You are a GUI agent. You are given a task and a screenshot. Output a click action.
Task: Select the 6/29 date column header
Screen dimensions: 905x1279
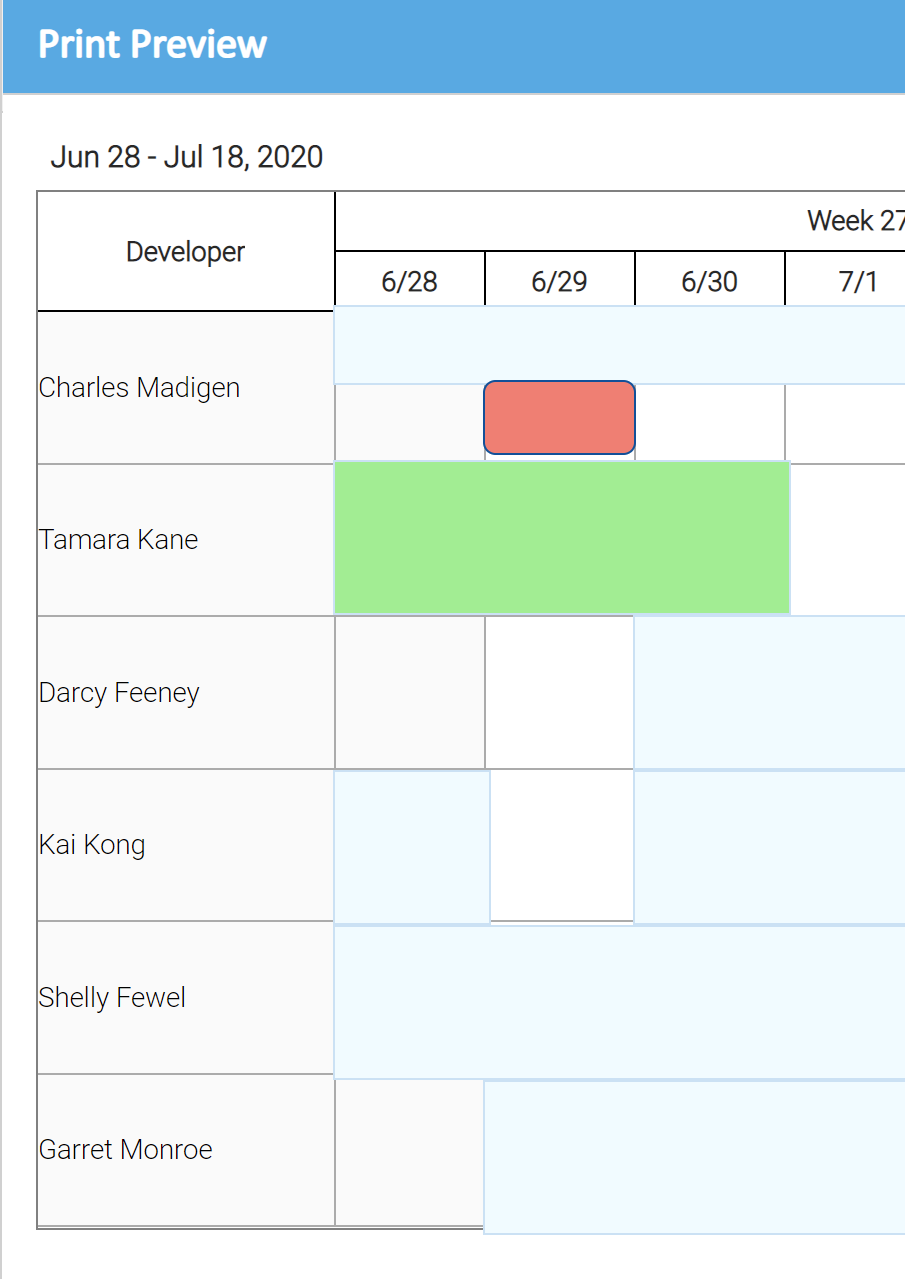click(x=559, y=281)
